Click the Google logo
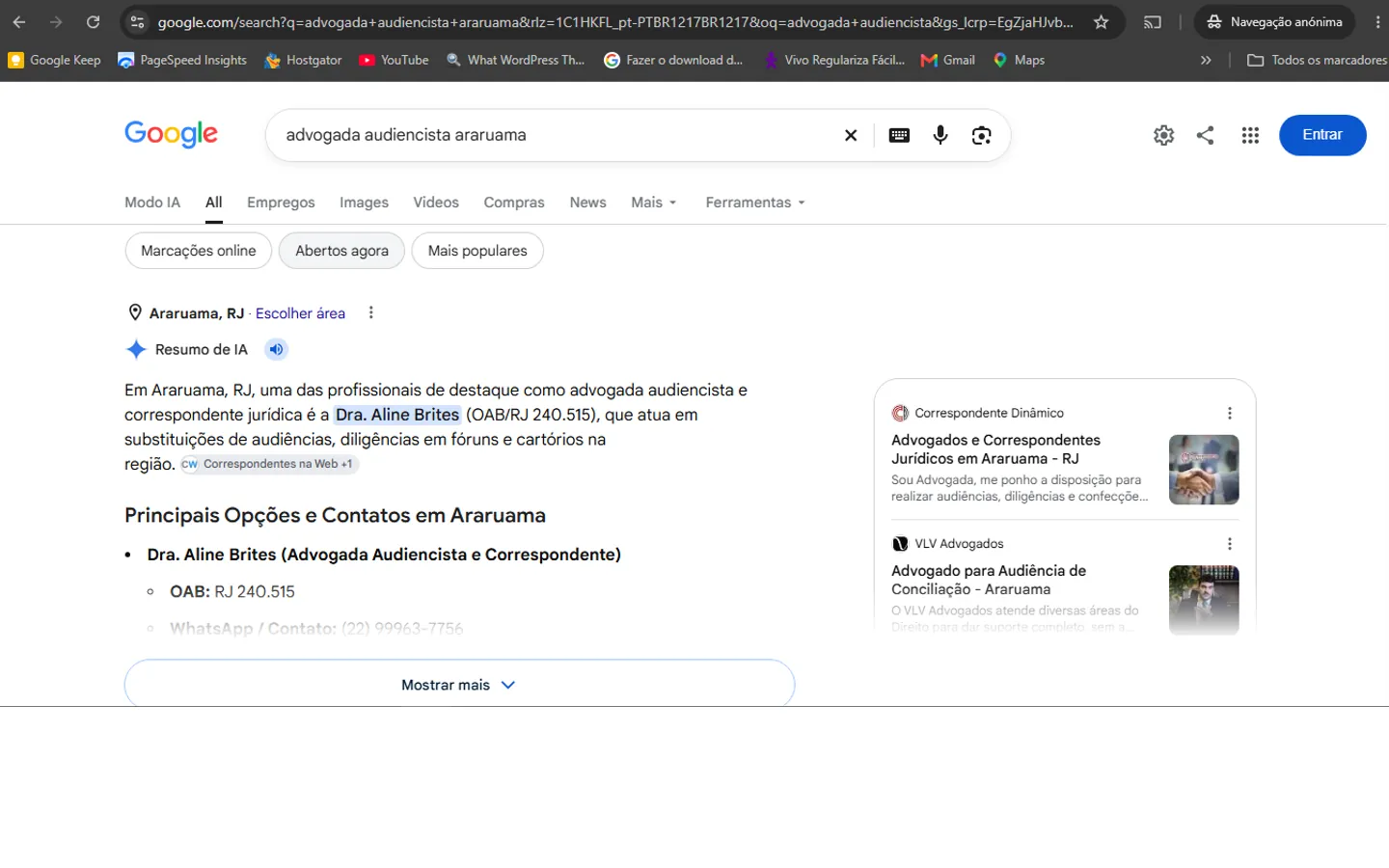 [x=171, y=134]
